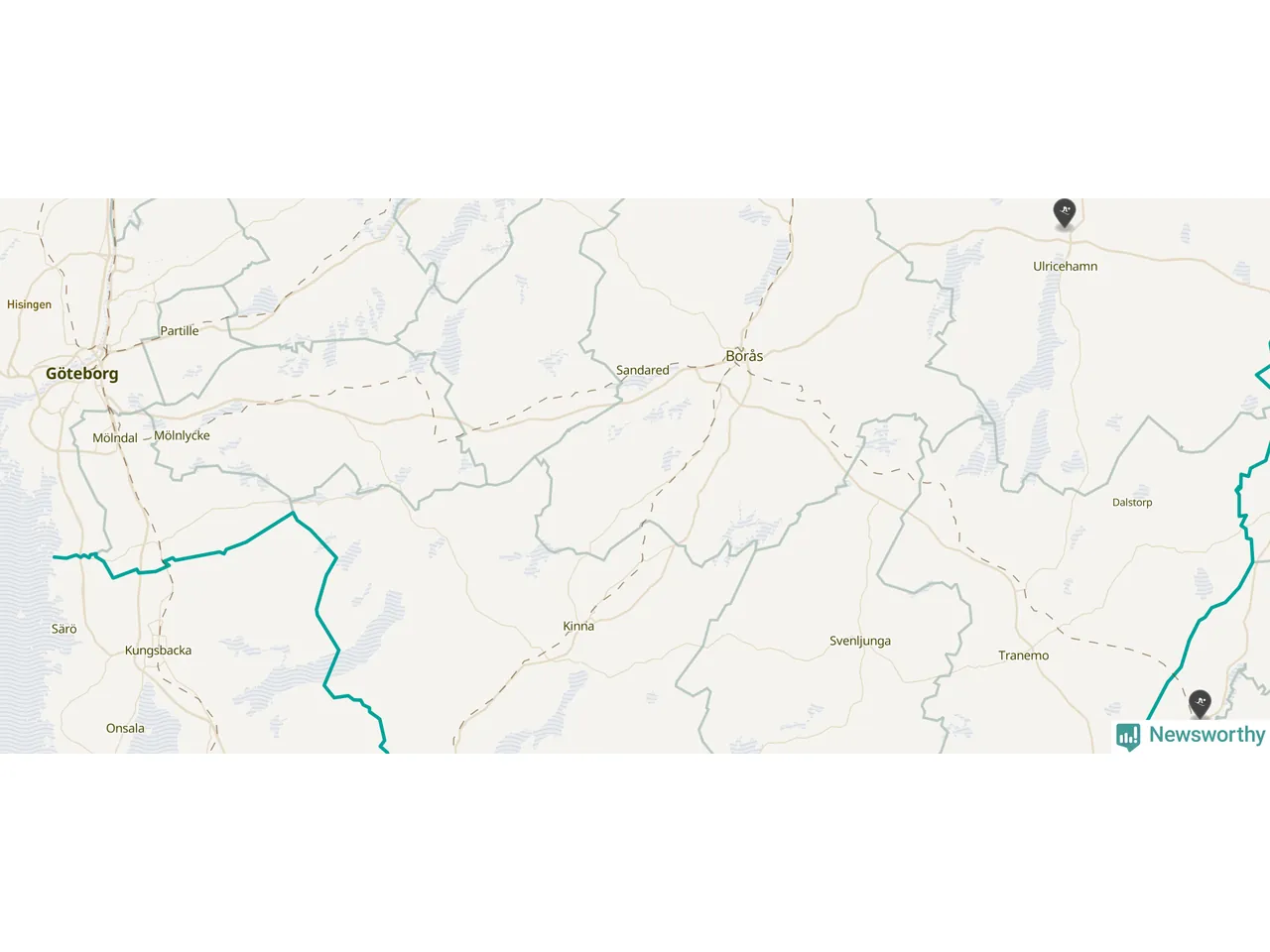Select the Hisingen area label

point(29,304)
